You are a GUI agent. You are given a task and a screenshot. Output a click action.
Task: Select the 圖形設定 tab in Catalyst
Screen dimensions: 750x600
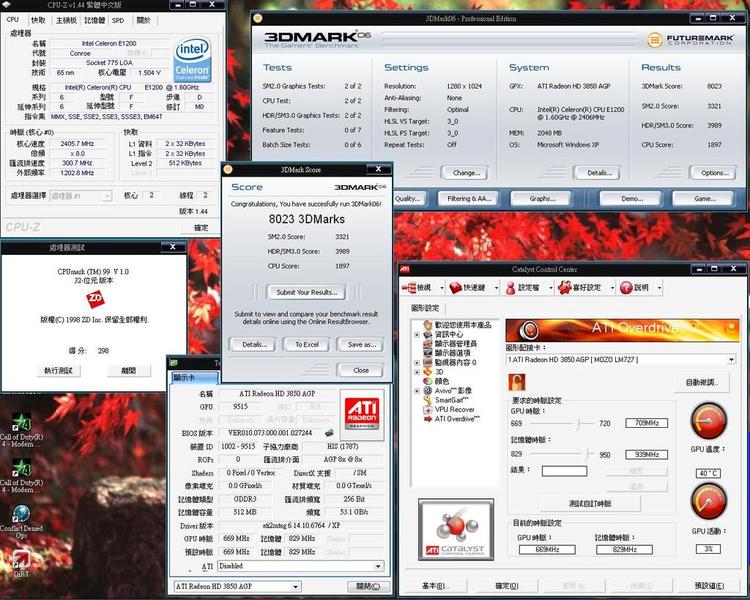click(425, 308)
